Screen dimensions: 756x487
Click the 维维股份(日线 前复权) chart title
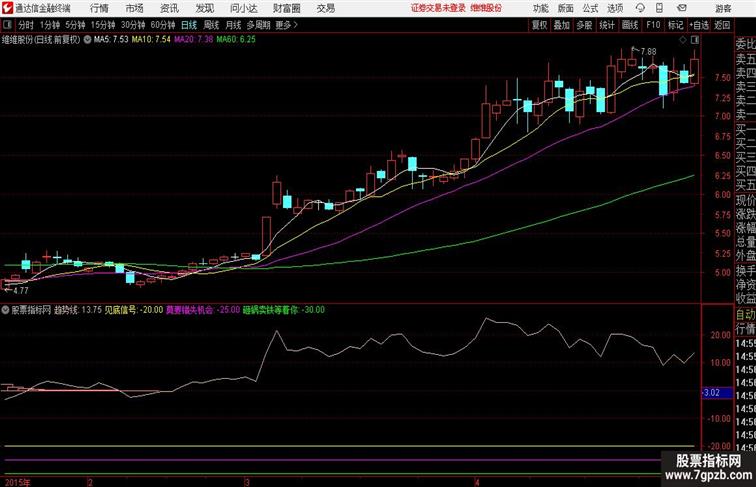click(x=41, y=40)
